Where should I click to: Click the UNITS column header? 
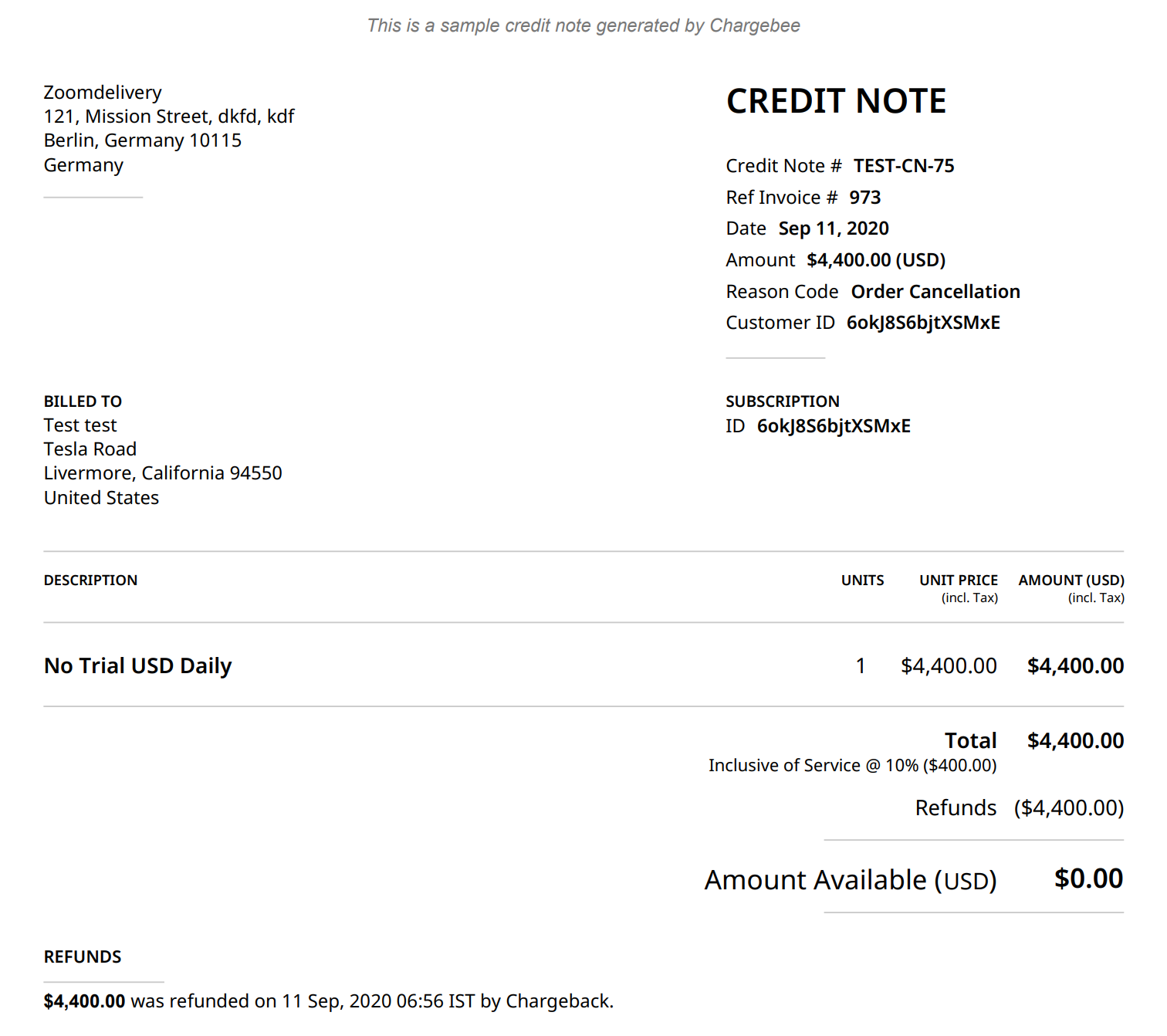pyautogui.click(x=862, y=581)
